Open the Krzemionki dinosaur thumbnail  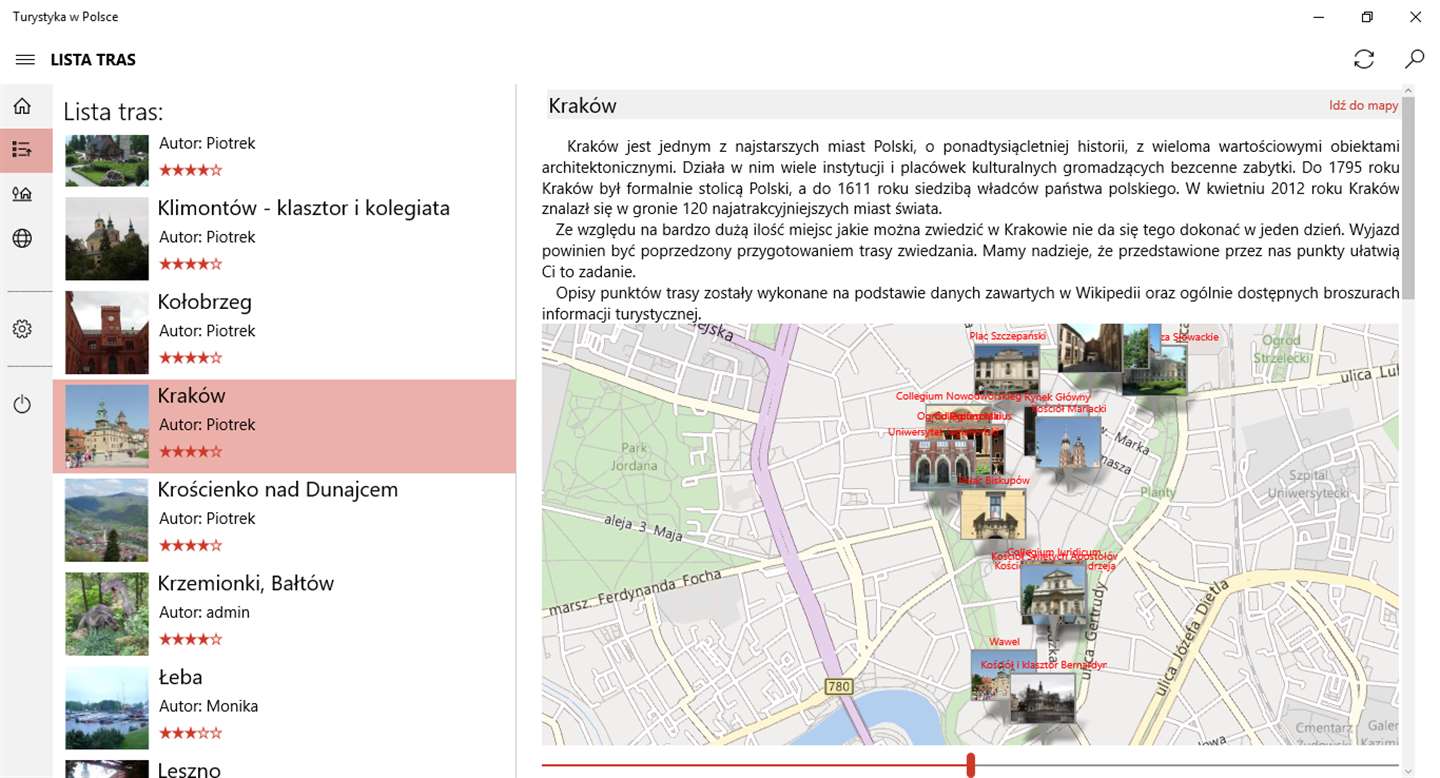pos(107,614)
